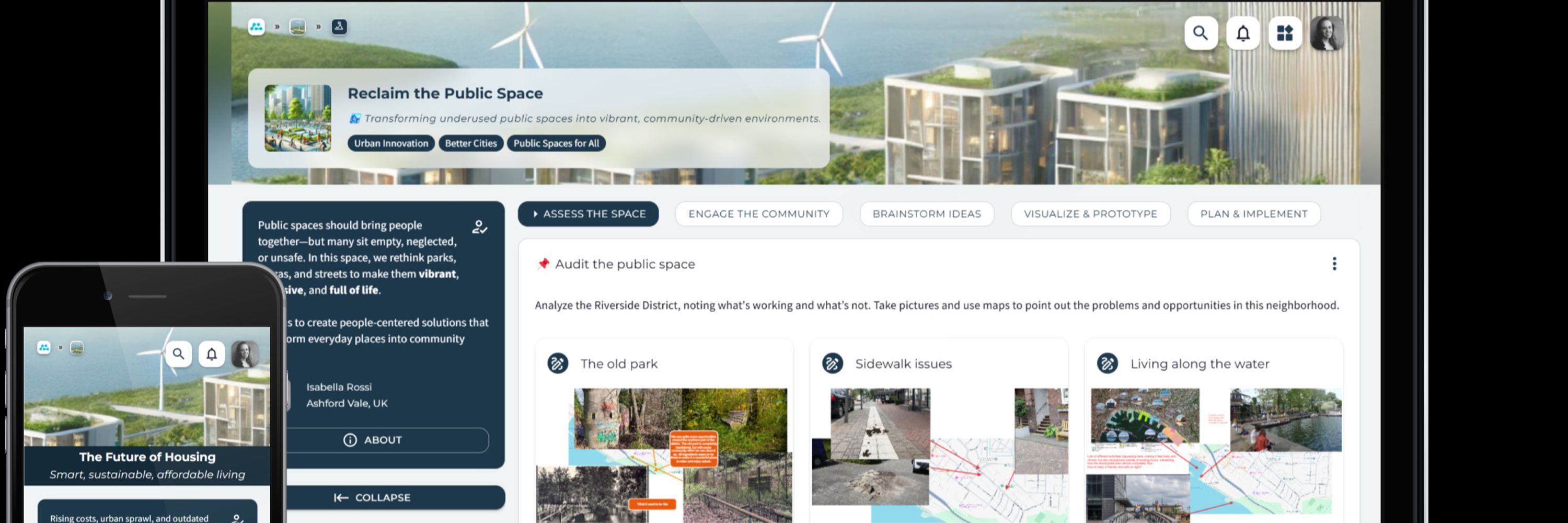Tap the home breadcrumb icon on the phone

tap(44, 348)
